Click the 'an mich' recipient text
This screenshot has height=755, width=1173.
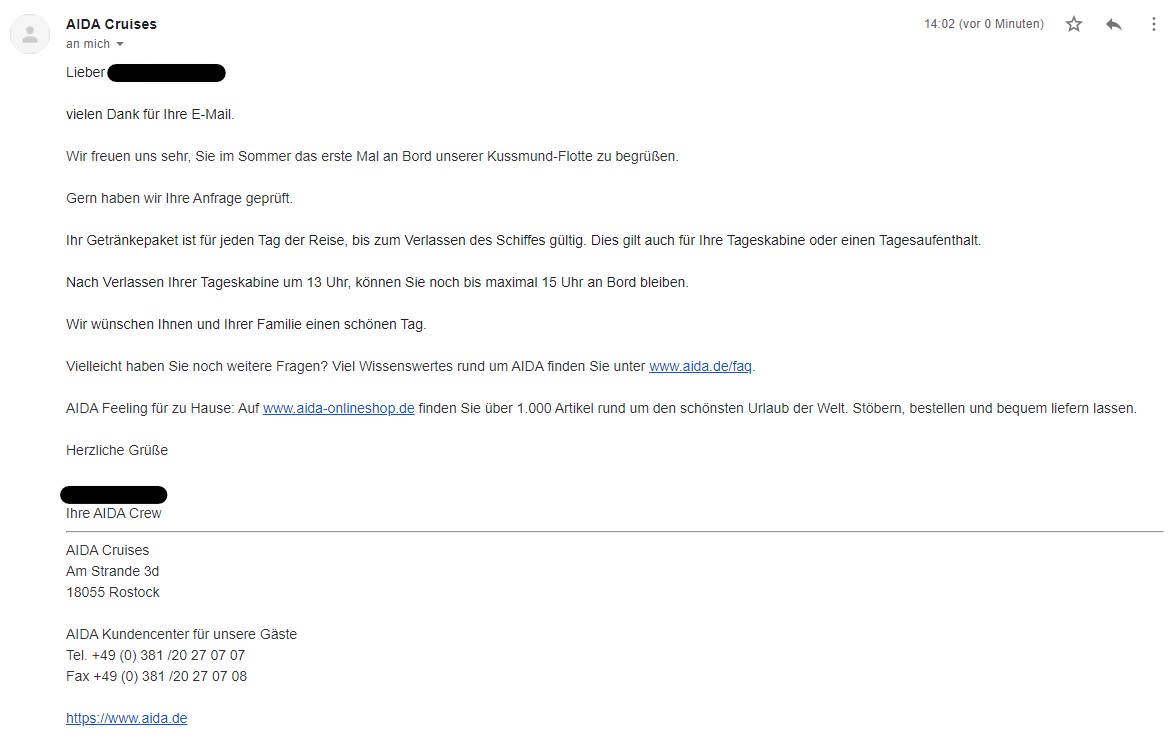[x=88, y=44]
